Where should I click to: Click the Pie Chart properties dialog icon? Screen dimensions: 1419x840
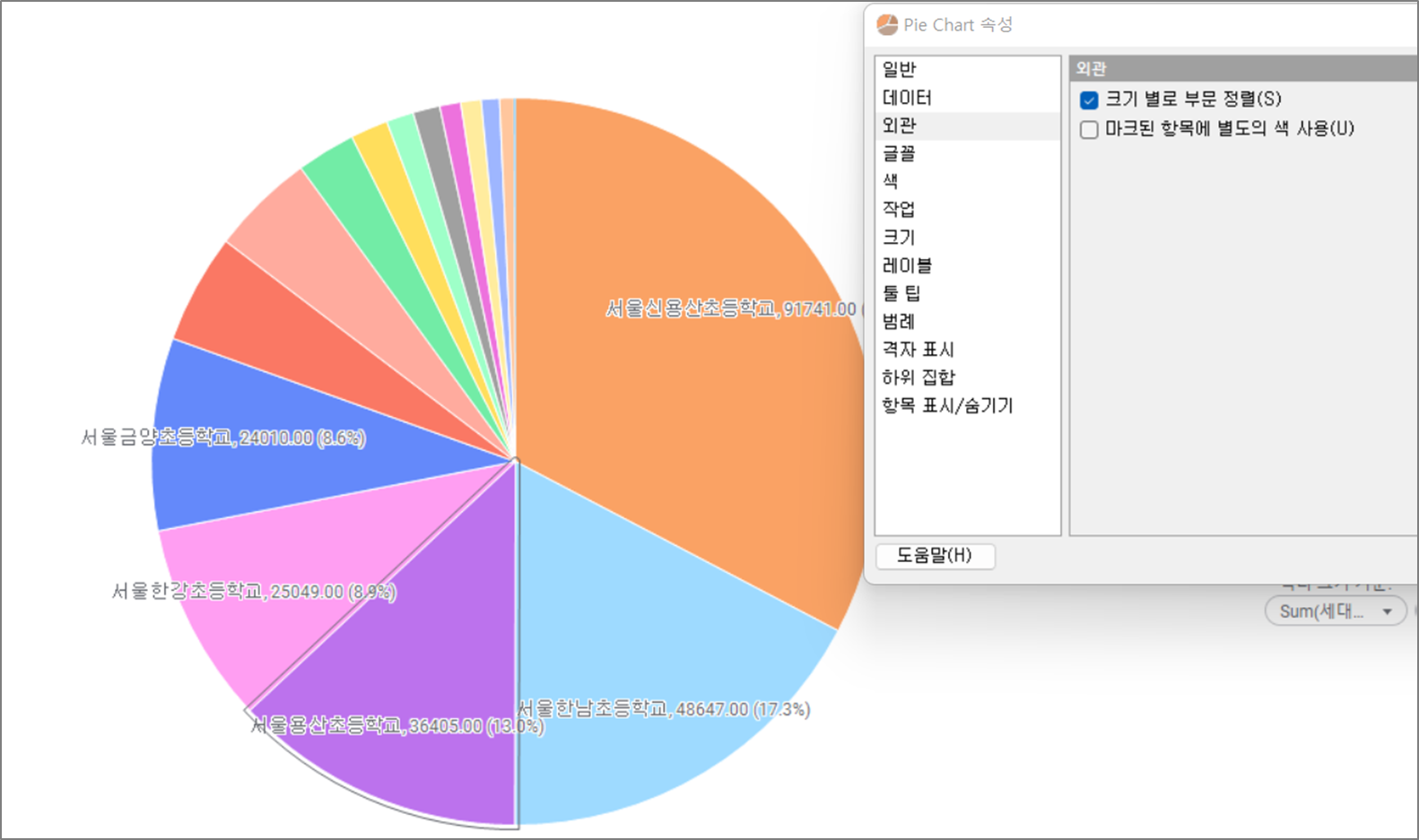point(887,25)
